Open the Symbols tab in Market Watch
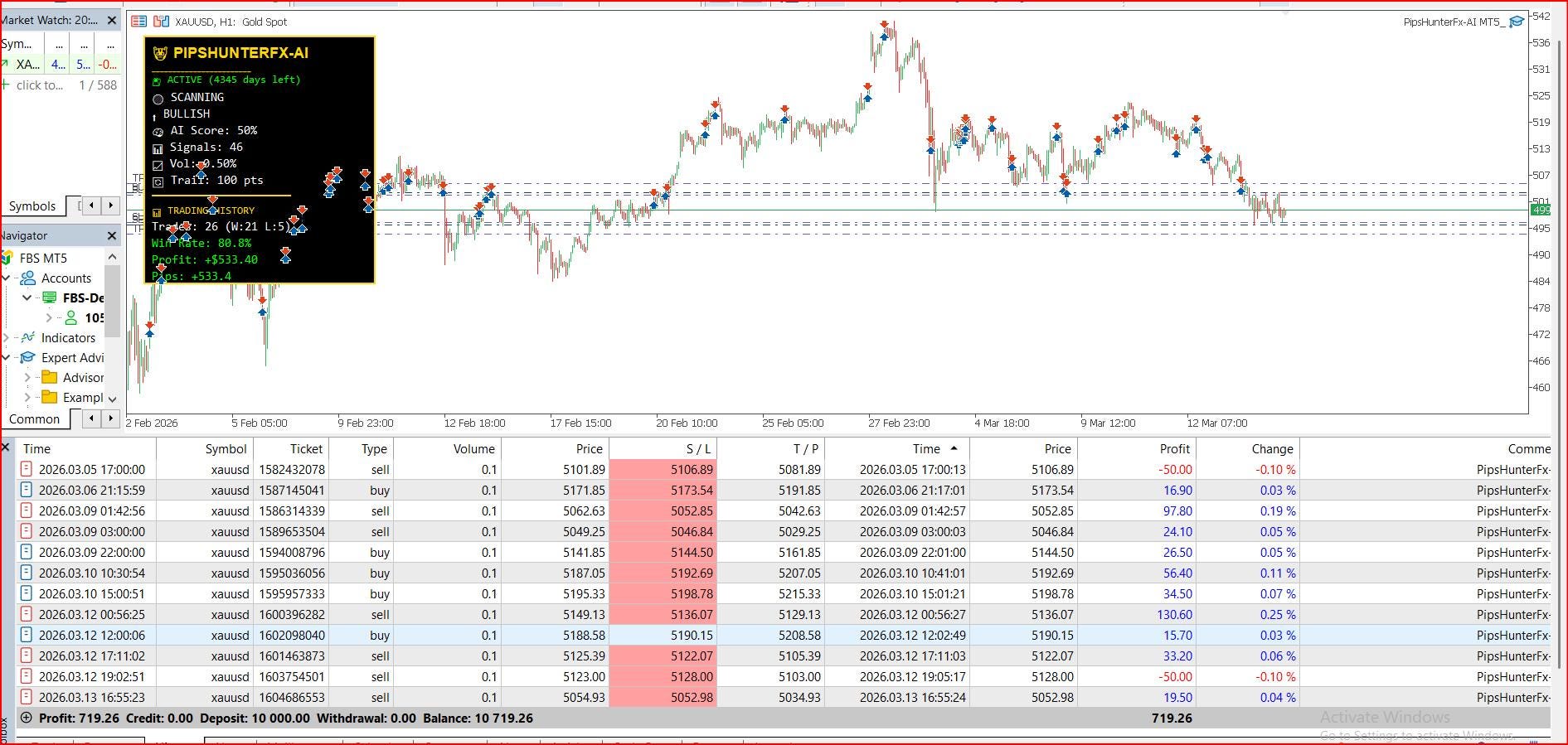 pyautogui.click(x=32, y=206)
